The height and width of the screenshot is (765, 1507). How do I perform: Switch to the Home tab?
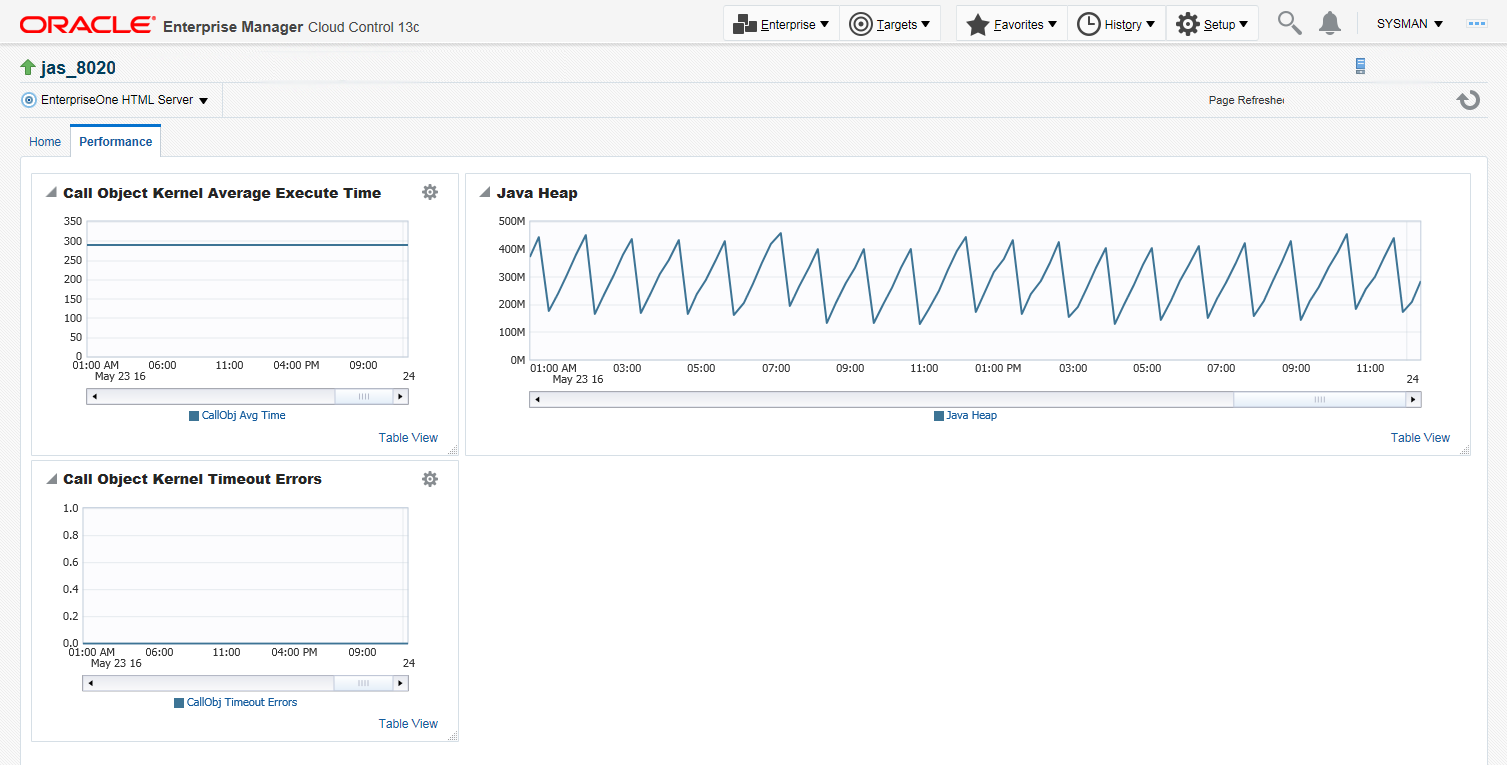point(45,142)
